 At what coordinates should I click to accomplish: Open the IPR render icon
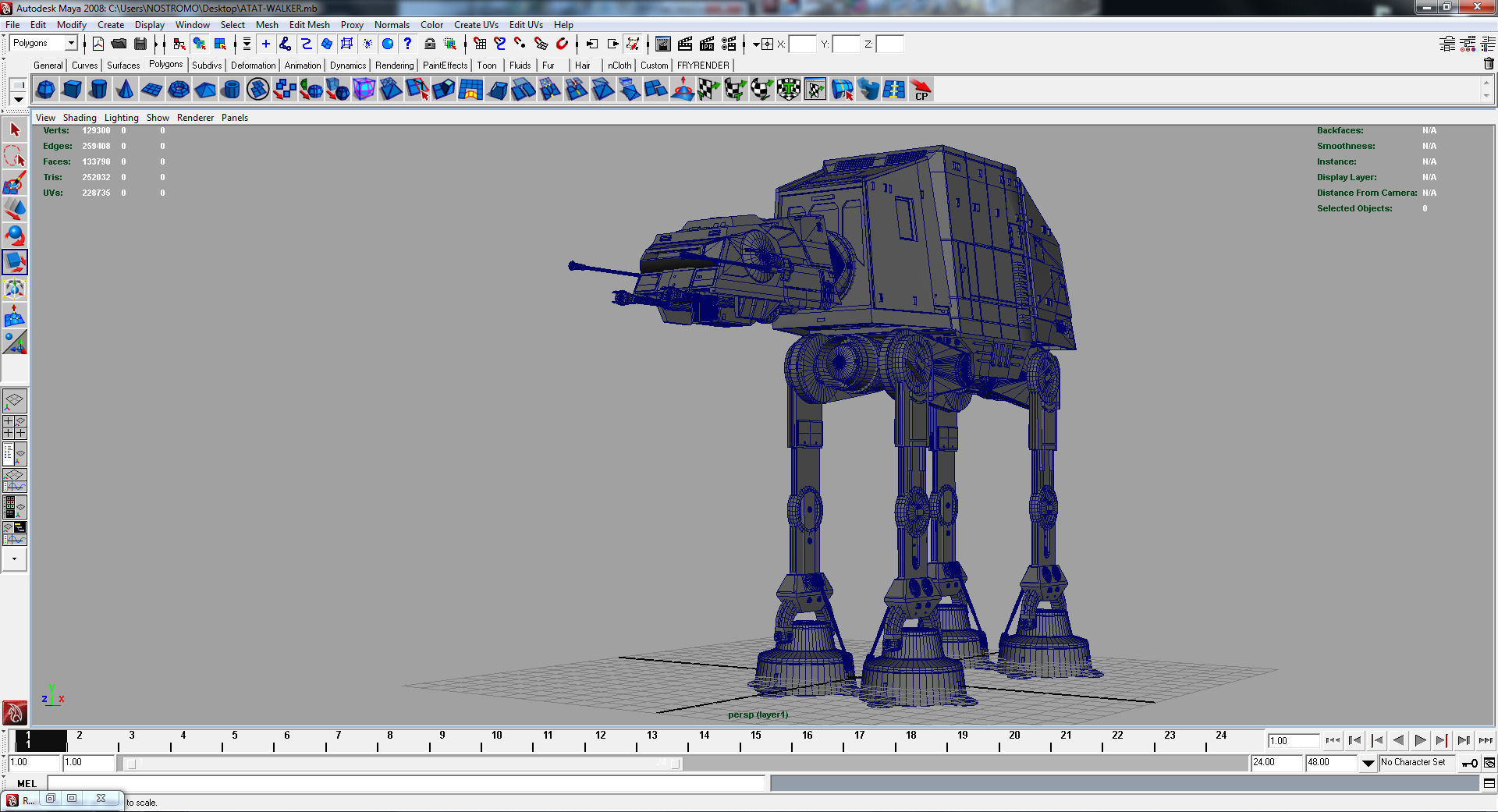(707, 44)
